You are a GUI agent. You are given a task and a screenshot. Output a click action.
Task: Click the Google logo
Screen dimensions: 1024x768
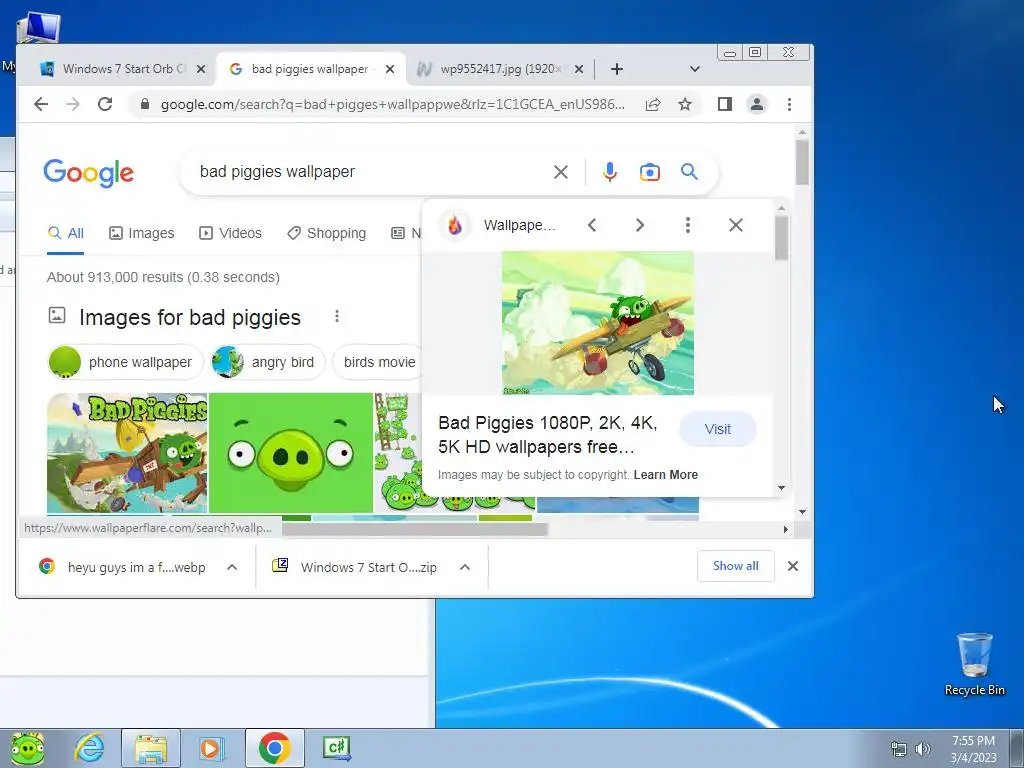click(x=89, y=173)
